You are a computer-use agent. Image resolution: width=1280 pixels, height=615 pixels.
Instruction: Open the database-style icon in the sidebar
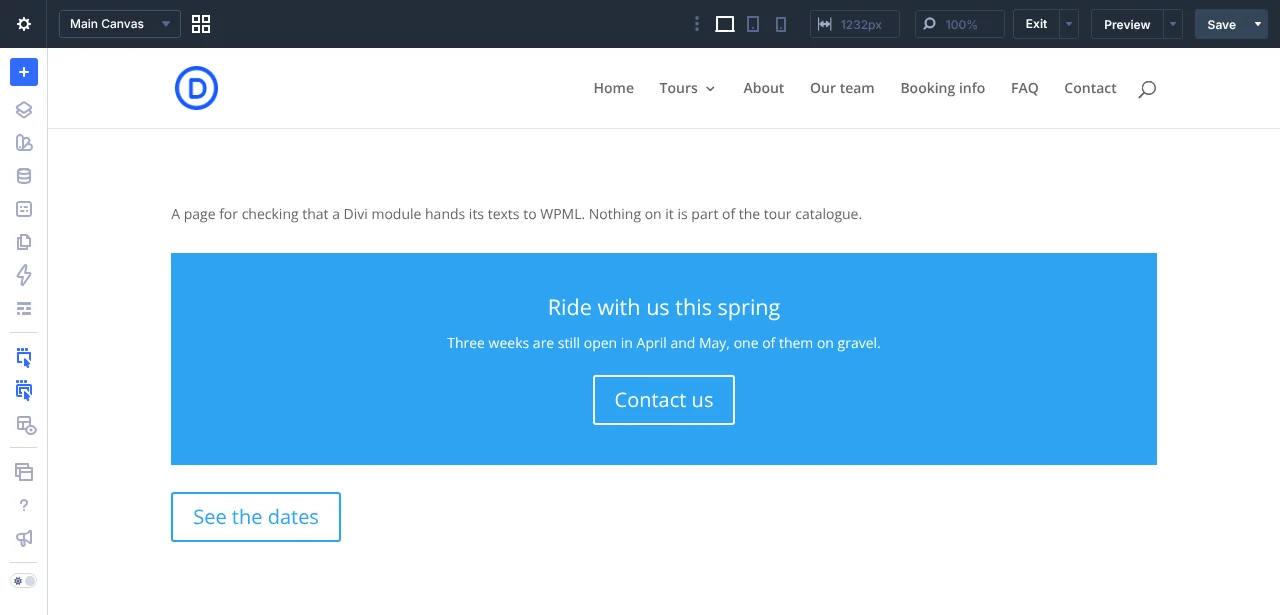tap(24, 176)
